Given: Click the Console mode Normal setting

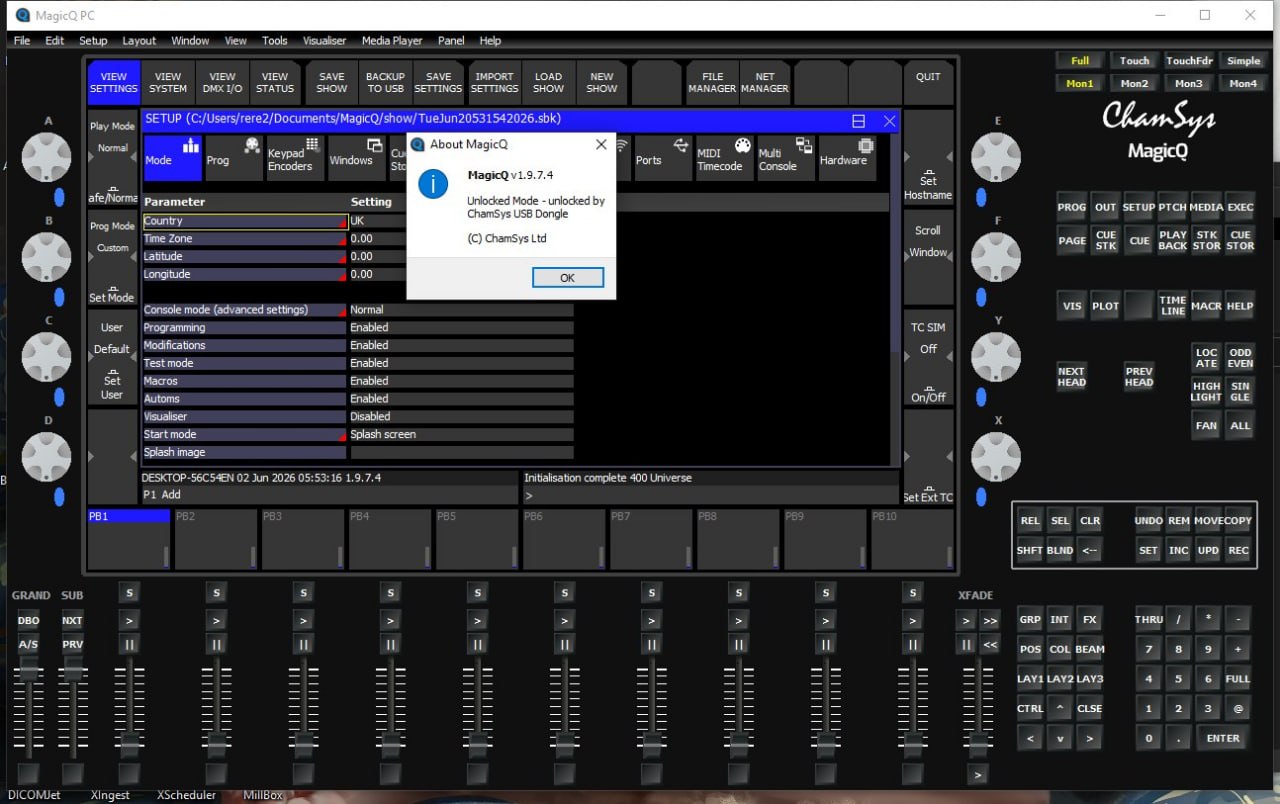Looking at the screenshot, I should (x=461, y=310).
